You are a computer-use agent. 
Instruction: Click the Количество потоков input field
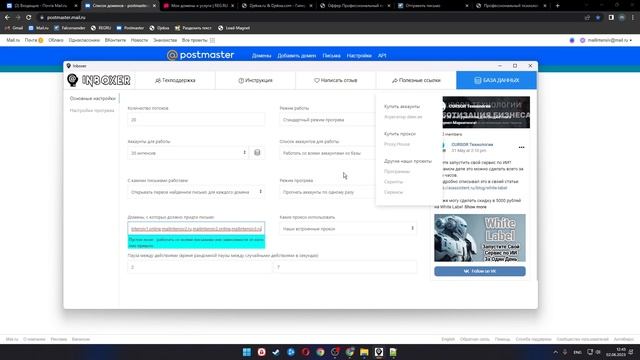pyautogui.click(x=196, y=120)
